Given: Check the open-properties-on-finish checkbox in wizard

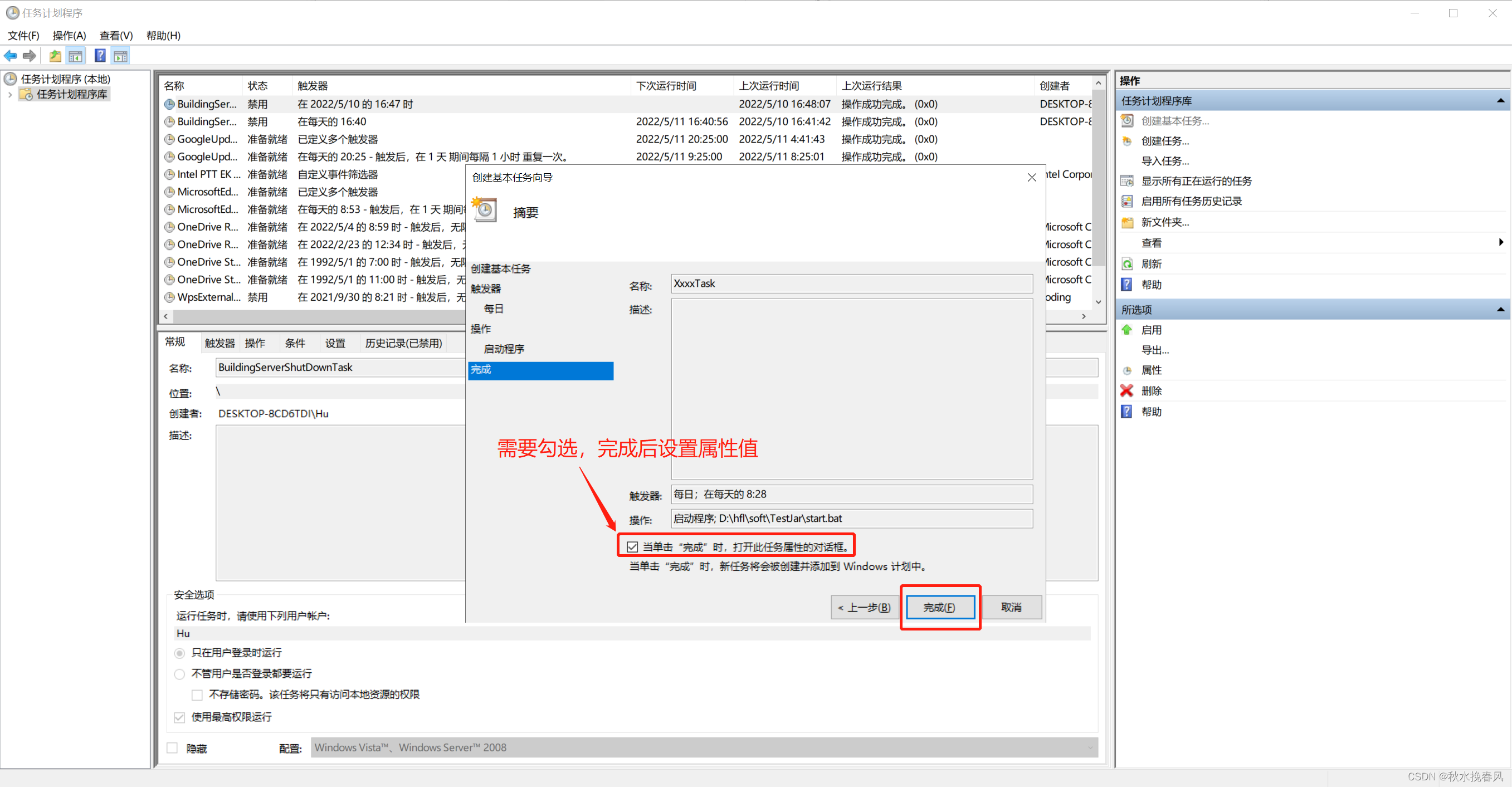Looking at the screenshot, I should pos(632,547).
